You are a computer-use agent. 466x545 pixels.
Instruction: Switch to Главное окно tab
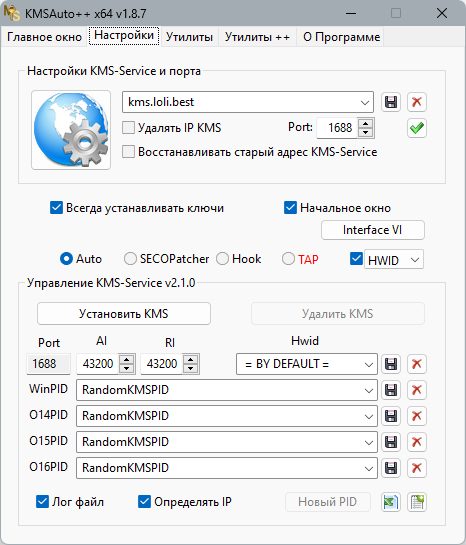tap(44, 37)
